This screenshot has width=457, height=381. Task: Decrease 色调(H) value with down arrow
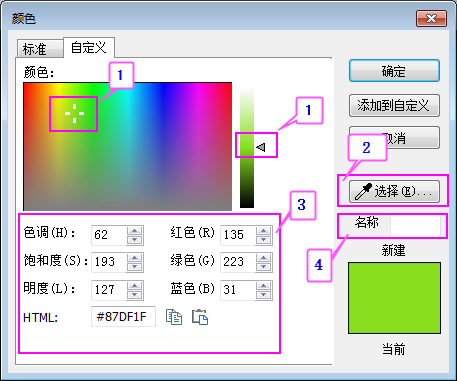coord(135,240)
